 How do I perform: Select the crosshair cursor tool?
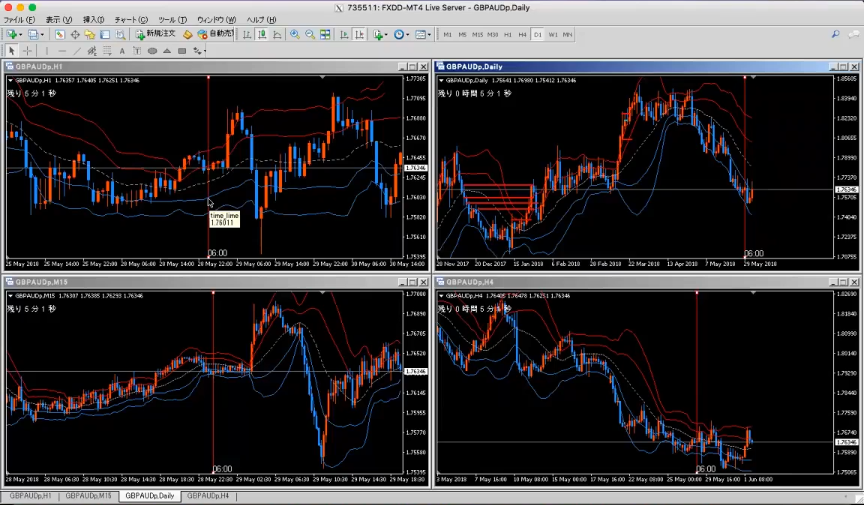[27, 50]
